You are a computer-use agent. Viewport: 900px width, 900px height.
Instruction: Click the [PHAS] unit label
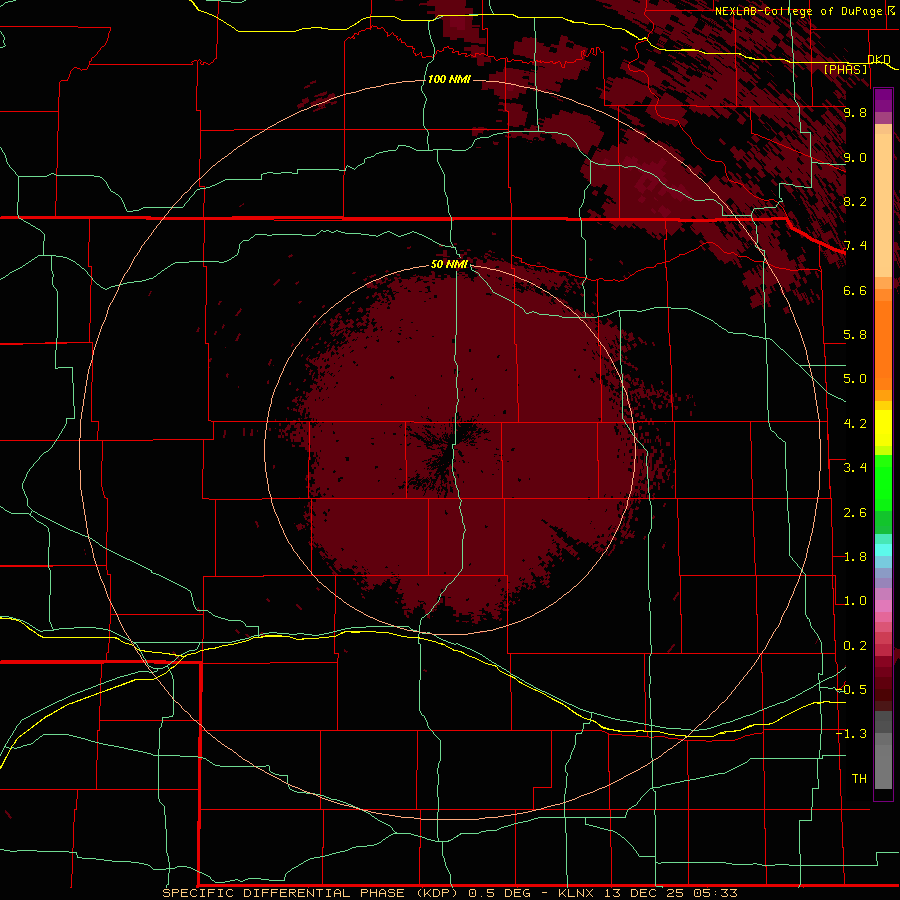click(845, 69)
